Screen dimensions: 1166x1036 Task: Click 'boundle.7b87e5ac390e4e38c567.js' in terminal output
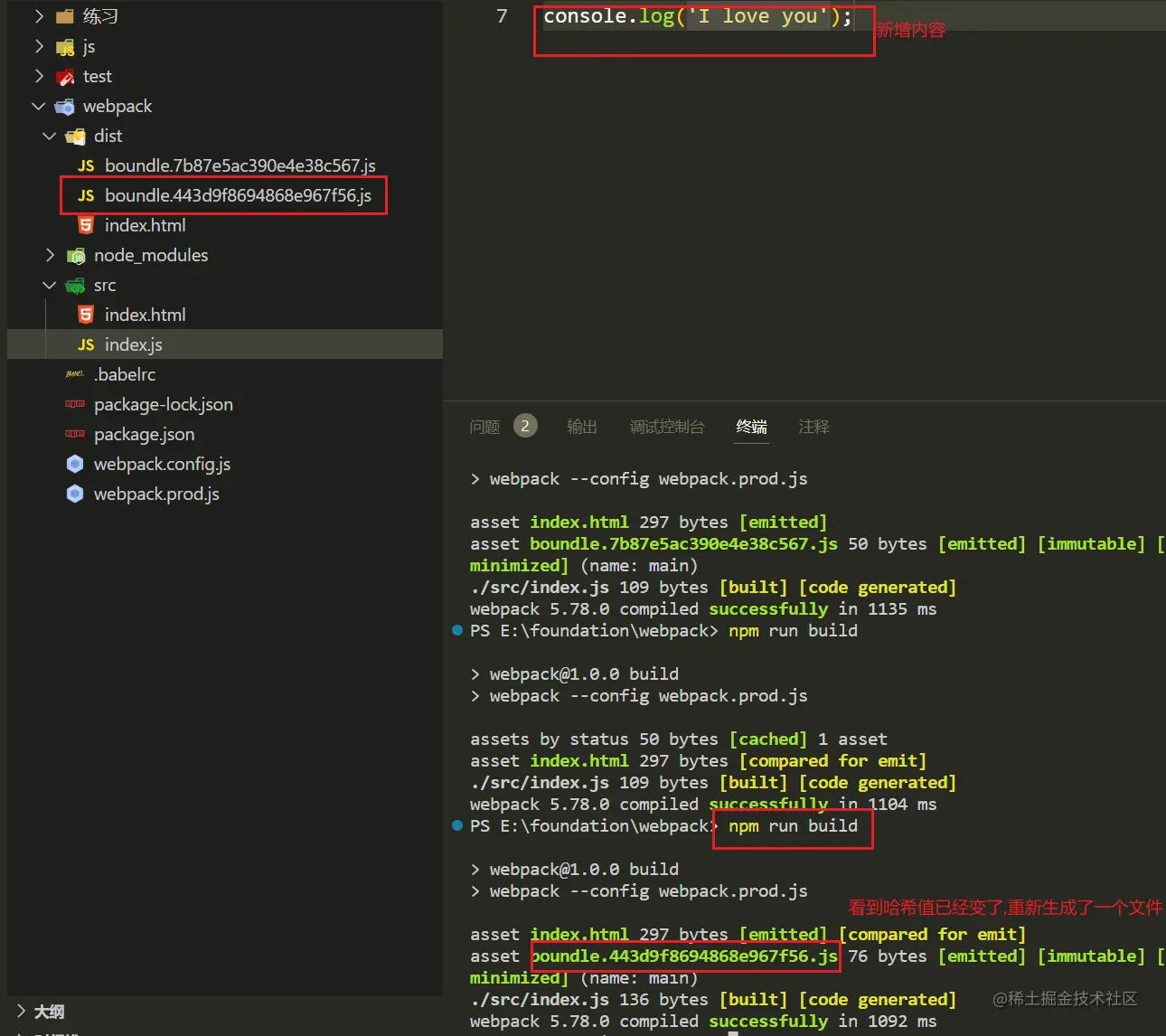click(683, 544)
